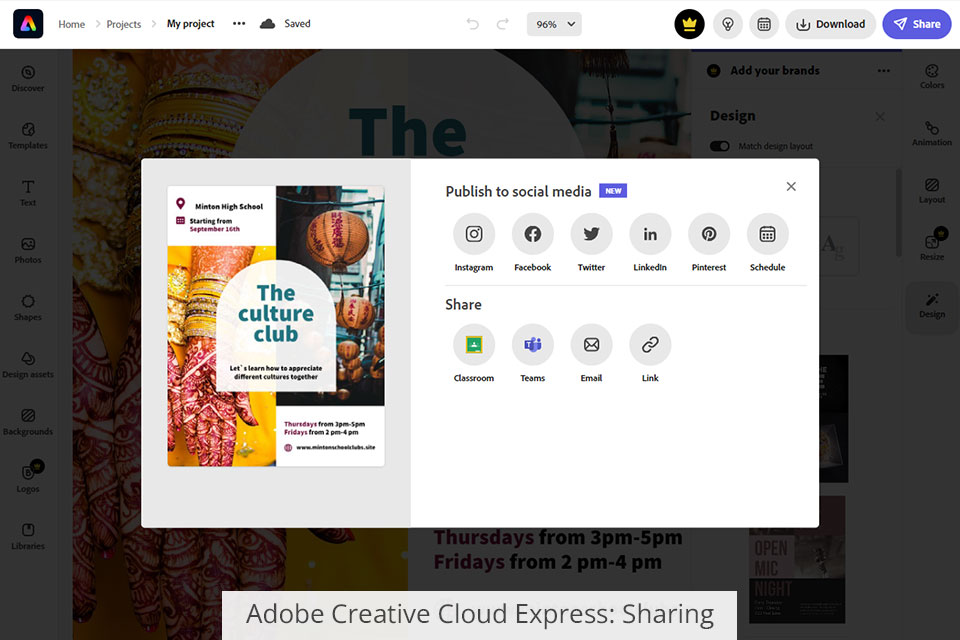Select the Open Mic Night design thumbnail
This screenshot has height=640, width=960.
click(x=797, y=560)
